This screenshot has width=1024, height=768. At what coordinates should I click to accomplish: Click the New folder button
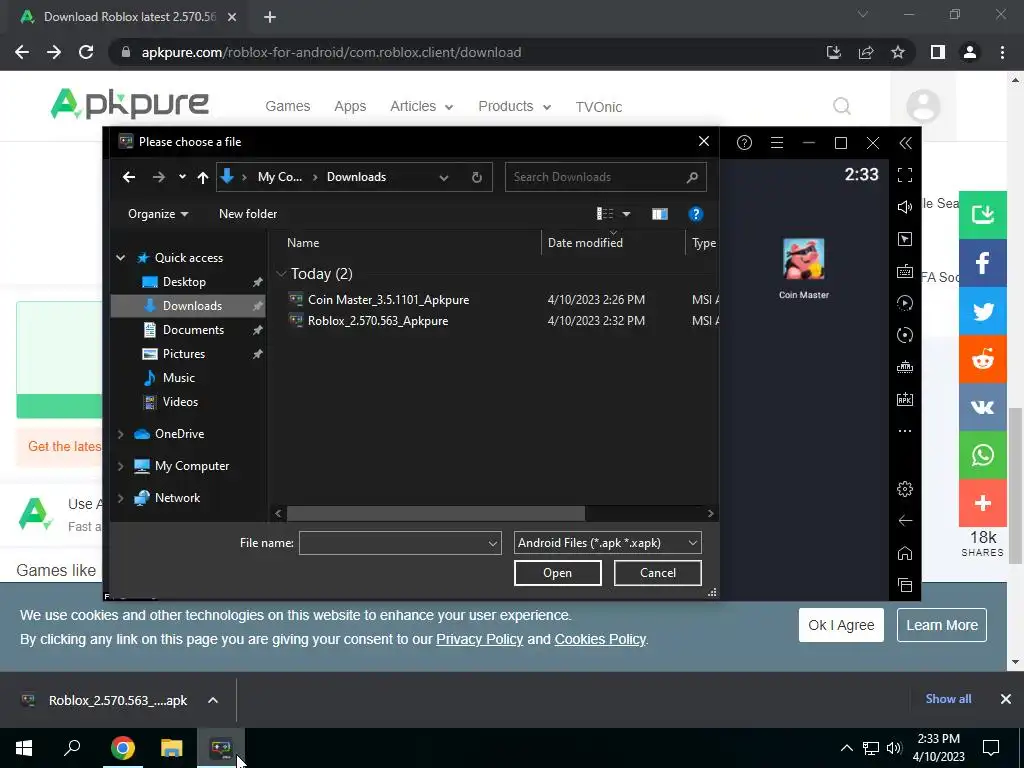click(x=248, y=214)
